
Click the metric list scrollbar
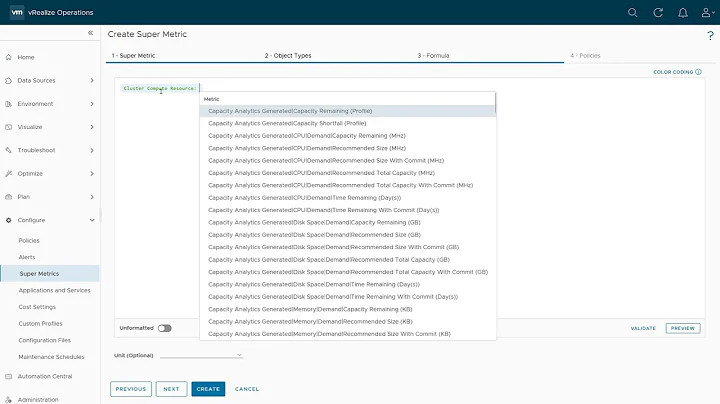(495, 102)
